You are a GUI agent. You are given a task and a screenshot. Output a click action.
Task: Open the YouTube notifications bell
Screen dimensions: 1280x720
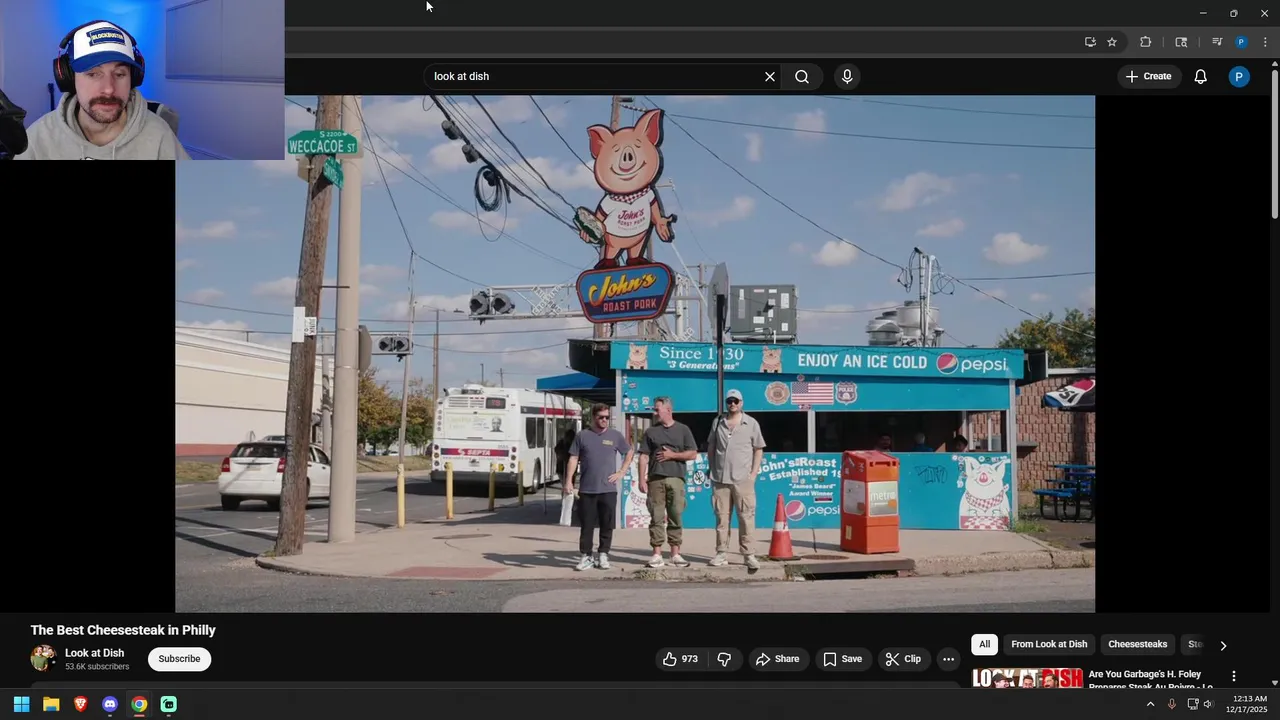tap(1201, 77)
